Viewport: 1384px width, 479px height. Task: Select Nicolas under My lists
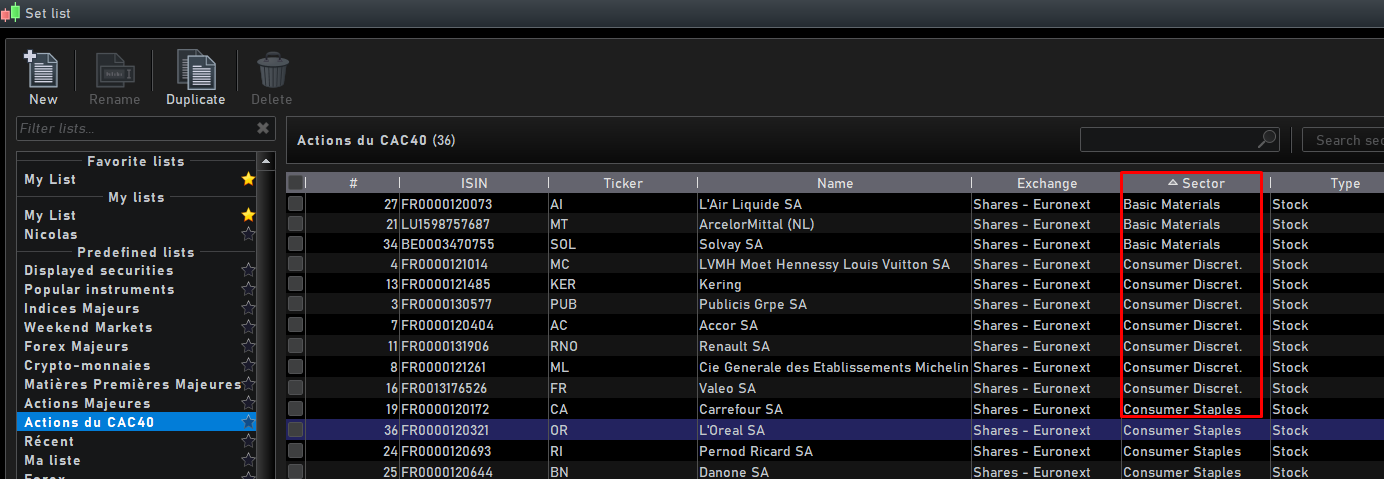pyautogui.click(x=51, y=234)
